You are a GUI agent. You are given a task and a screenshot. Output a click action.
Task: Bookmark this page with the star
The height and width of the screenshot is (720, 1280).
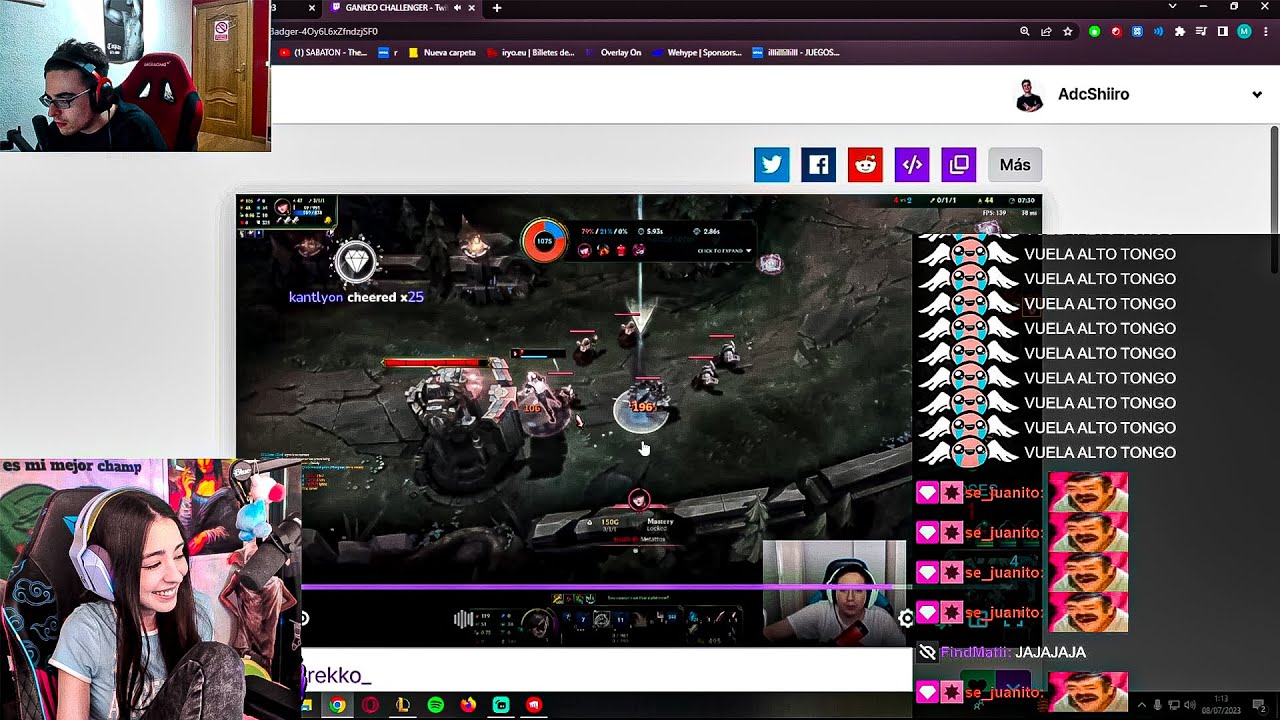pyautogui.click(x=1068, y=32)
